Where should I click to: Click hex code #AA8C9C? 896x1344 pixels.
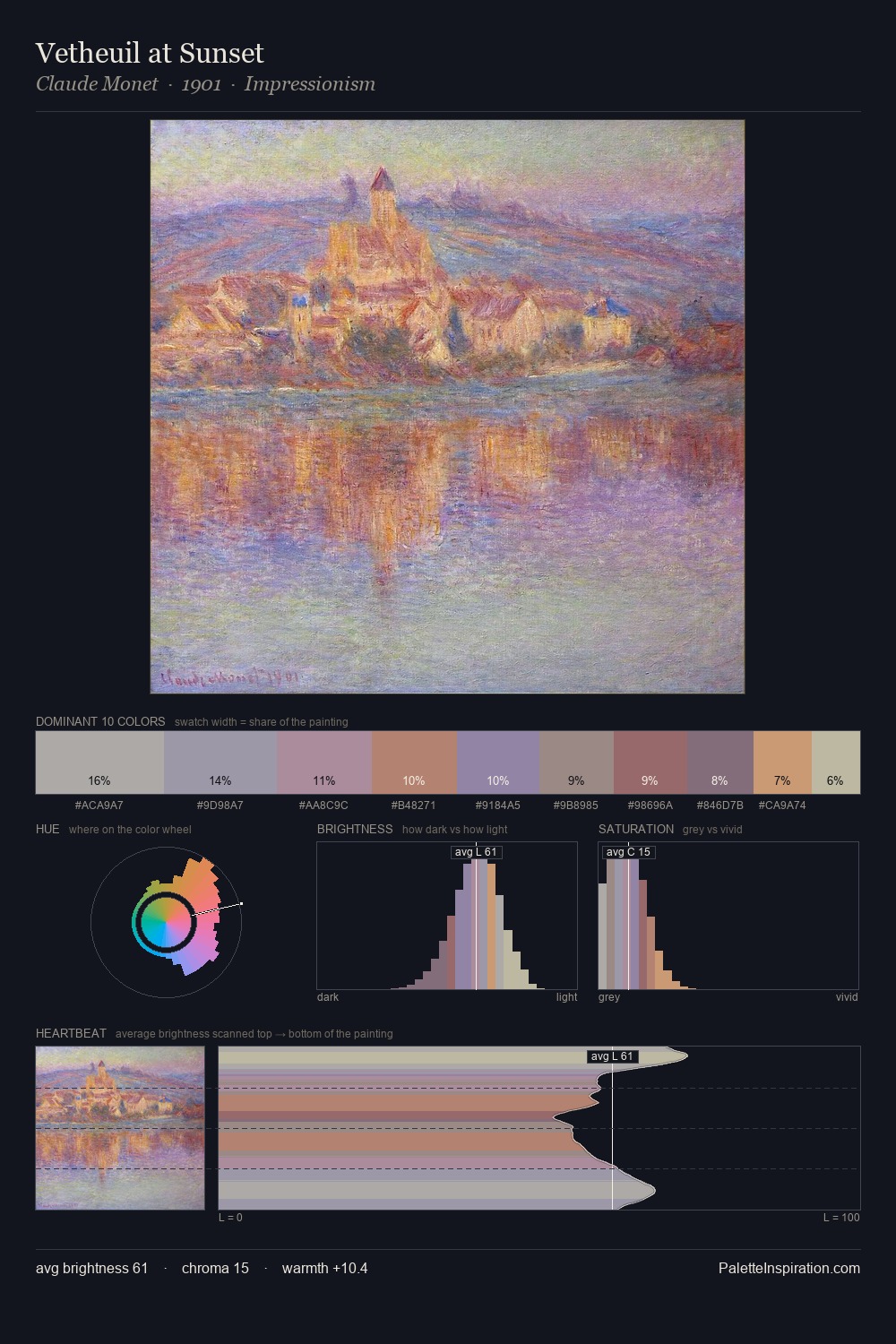324,806
